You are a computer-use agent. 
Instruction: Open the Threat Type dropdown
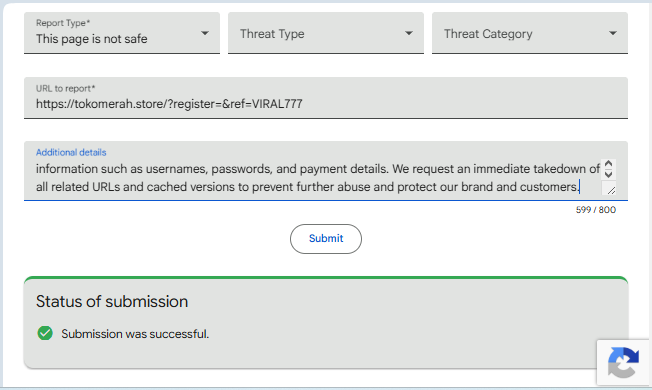[326, 33]
